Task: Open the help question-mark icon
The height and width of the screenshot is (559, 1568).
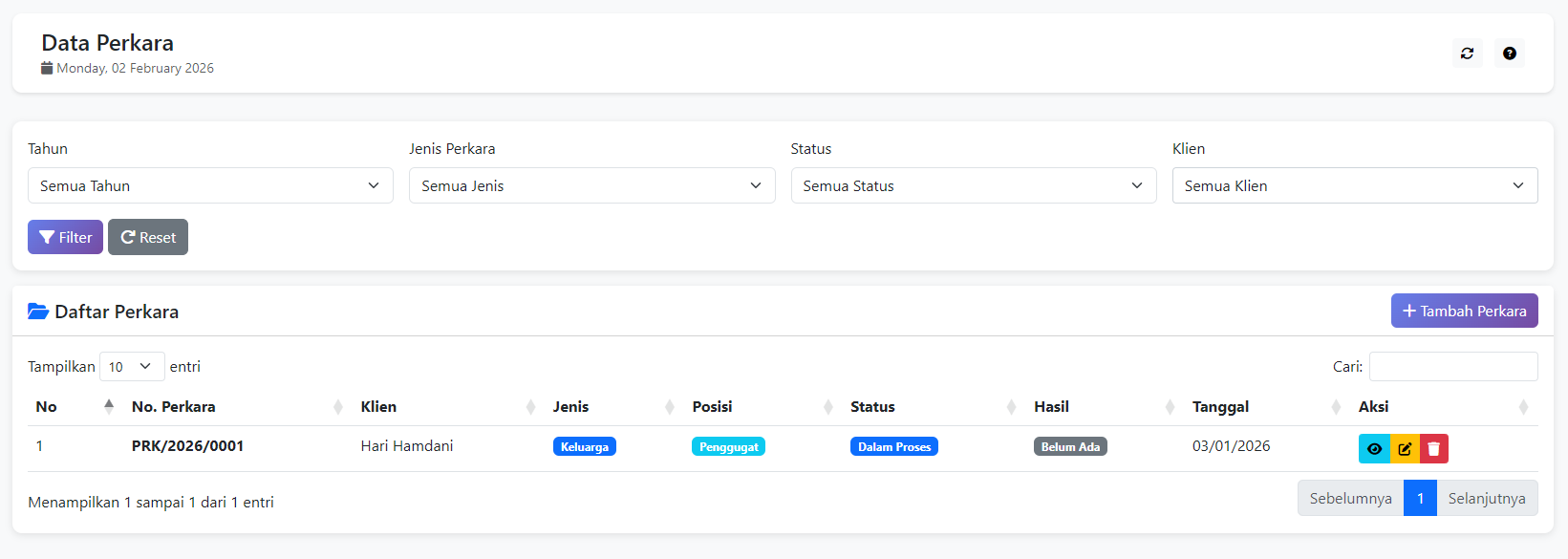Action: (1509, 54)
